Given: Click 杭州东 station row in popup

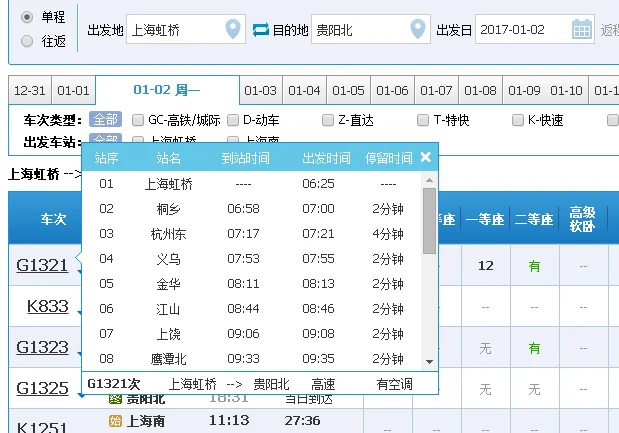Looking at the screenshot, I should click(x=252, y=234).
